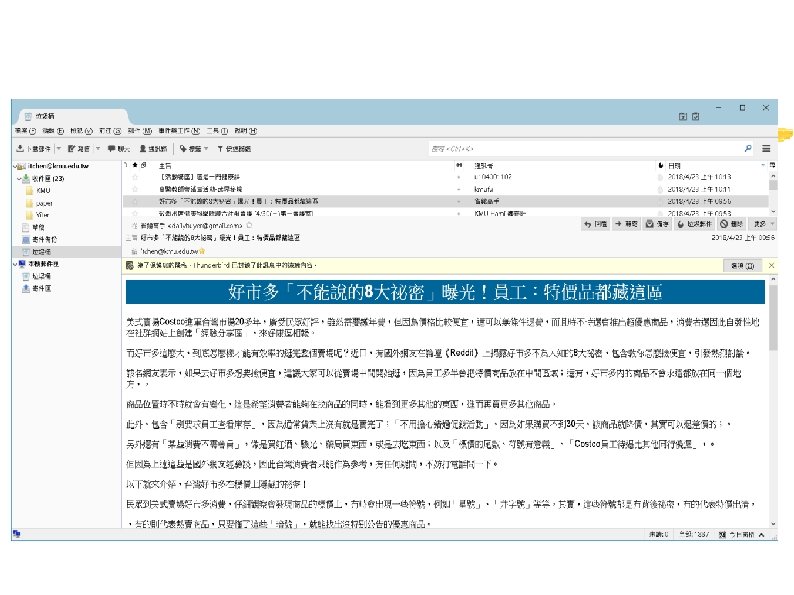Open the Write new message button
794x595 pixels.
(x=78, y=148)
